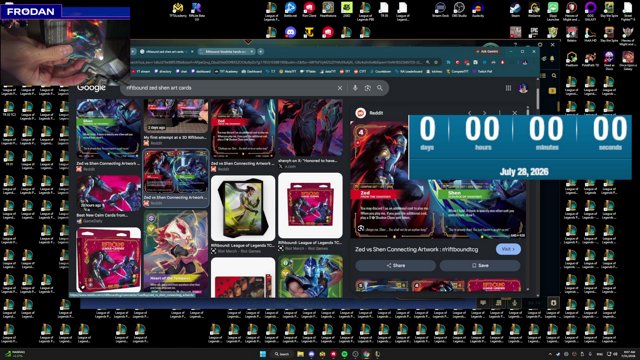Open Stream Deck desktop shortcut
Image resolution: width=640 pixels, height=360 pixels.
coord(440,10)
